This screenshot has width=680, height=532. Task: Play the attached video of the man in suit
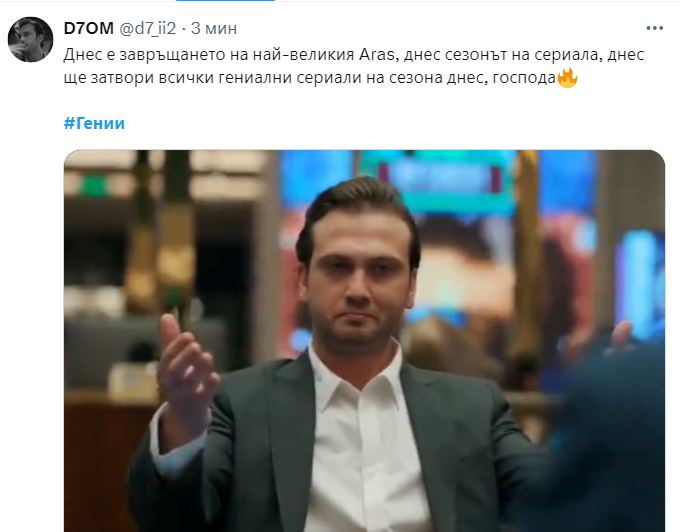[364, 341]
